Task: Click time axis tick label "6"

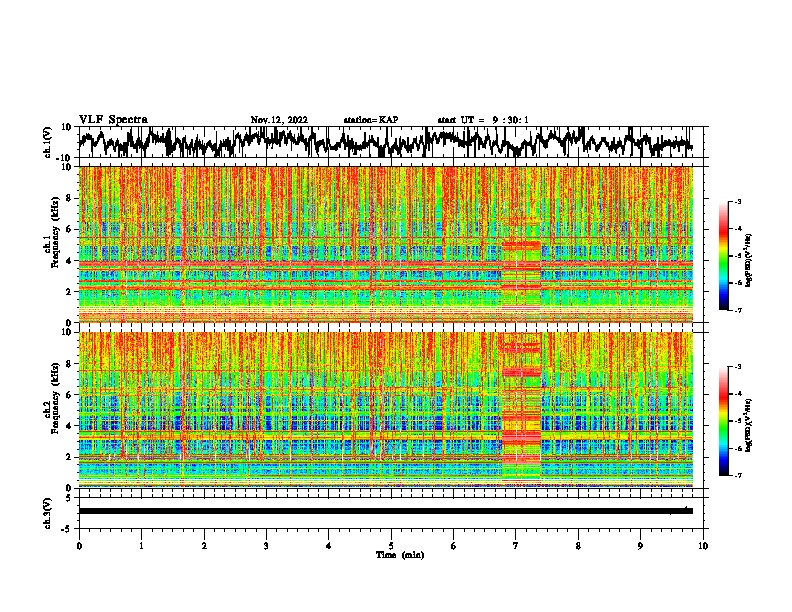Action: [x=454, y=546]
